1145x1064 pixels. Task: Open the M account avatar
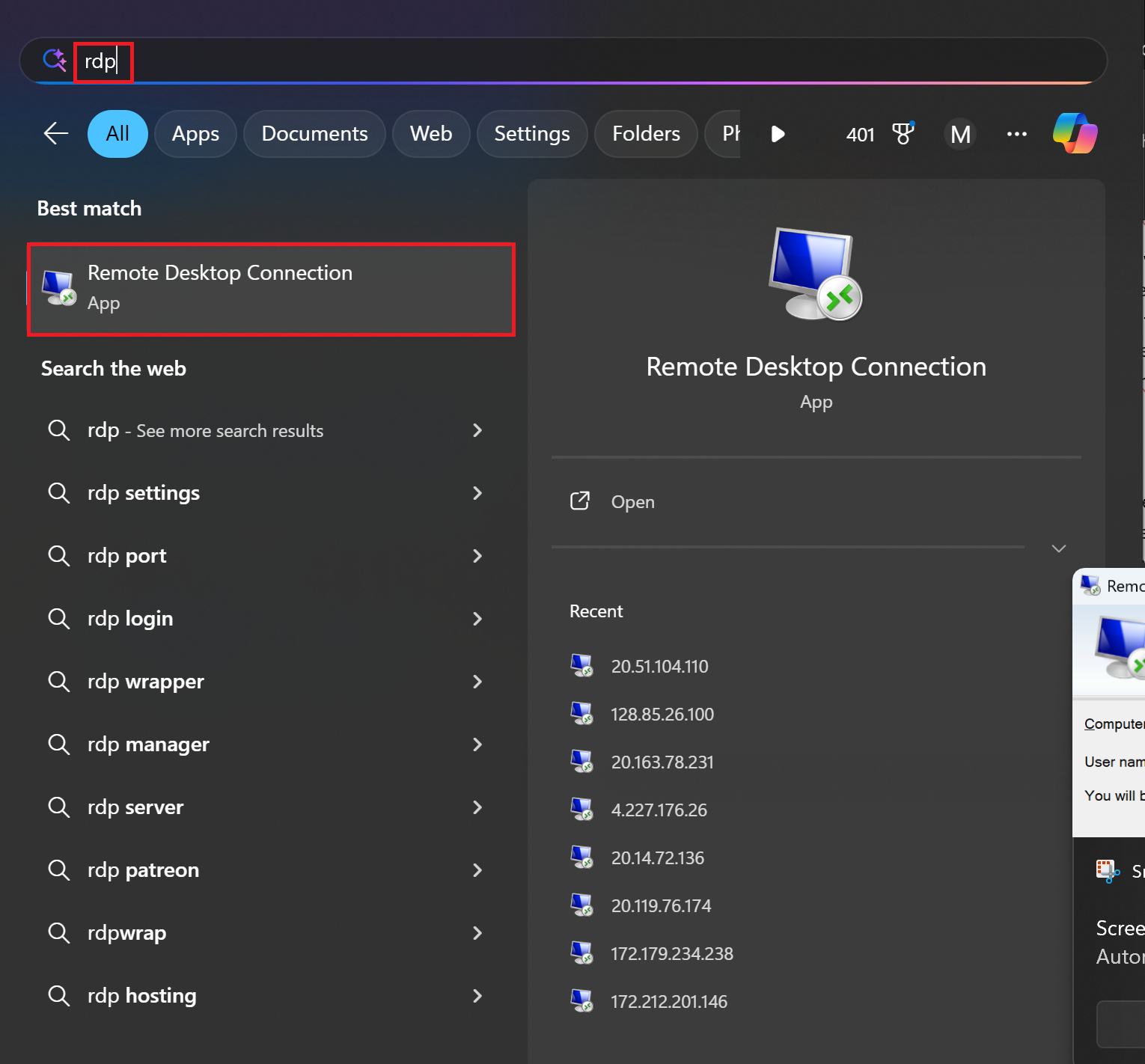960,134
